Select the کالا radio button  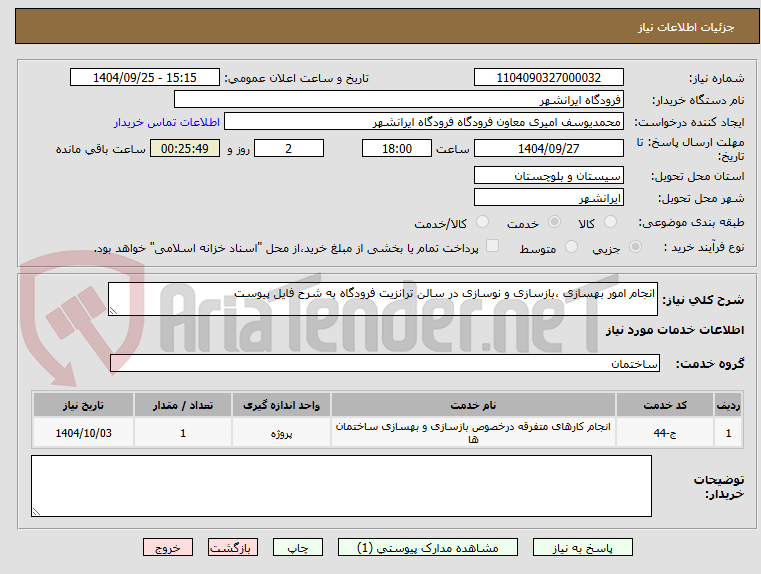(610, 222)
